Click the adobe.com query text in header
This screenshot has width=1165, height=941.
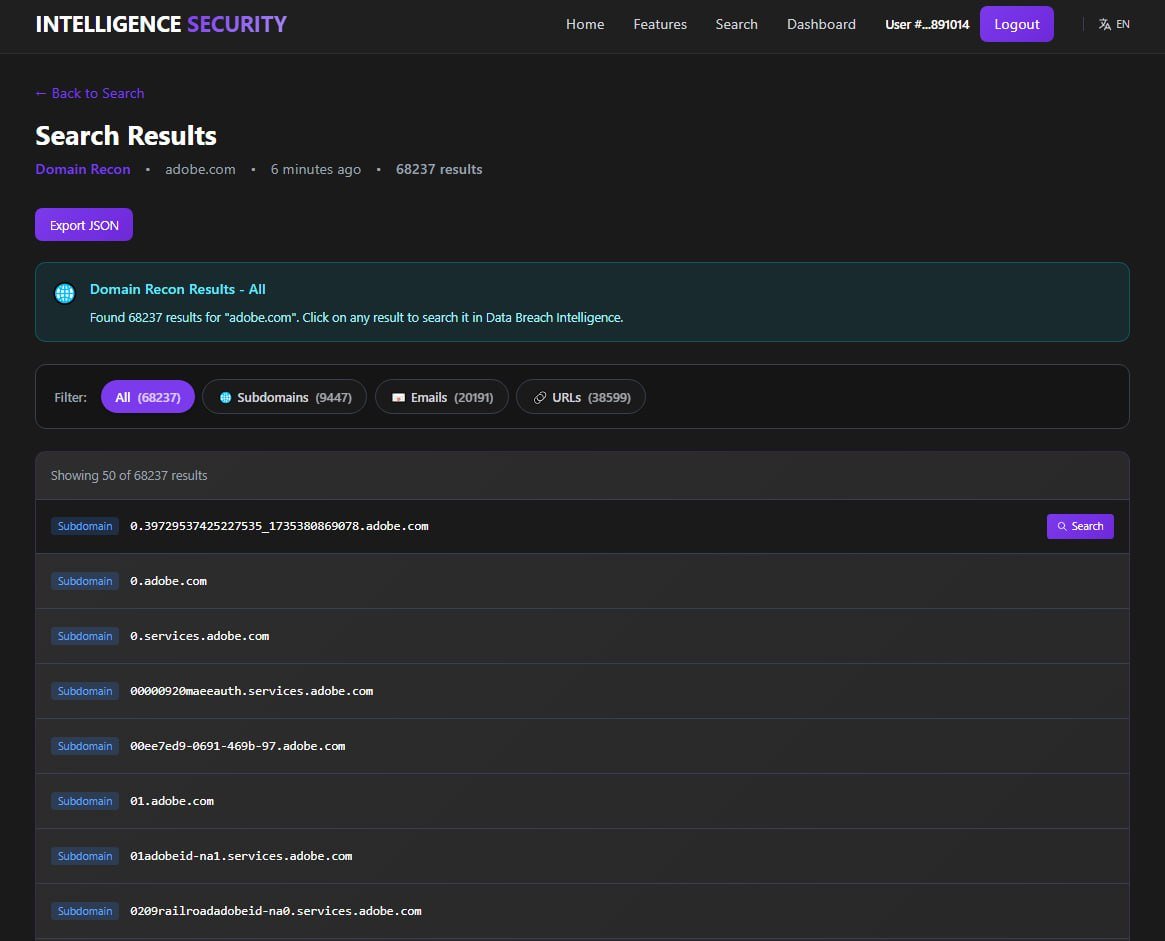200,169
